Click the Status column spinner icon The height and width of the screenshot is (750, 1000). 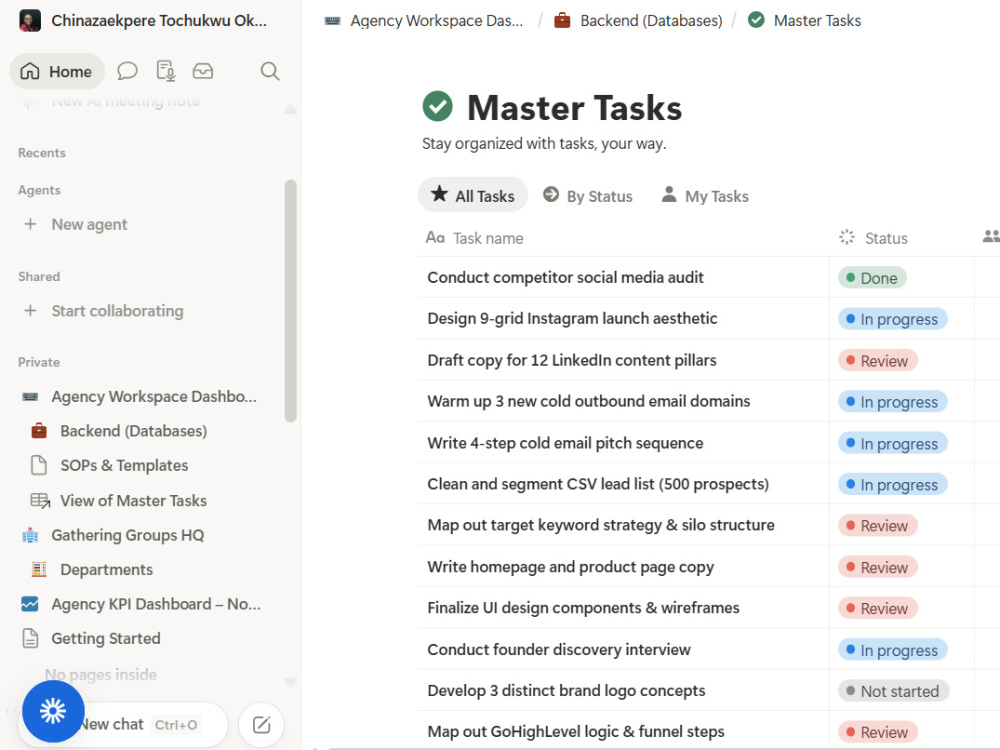click(846, 237)
